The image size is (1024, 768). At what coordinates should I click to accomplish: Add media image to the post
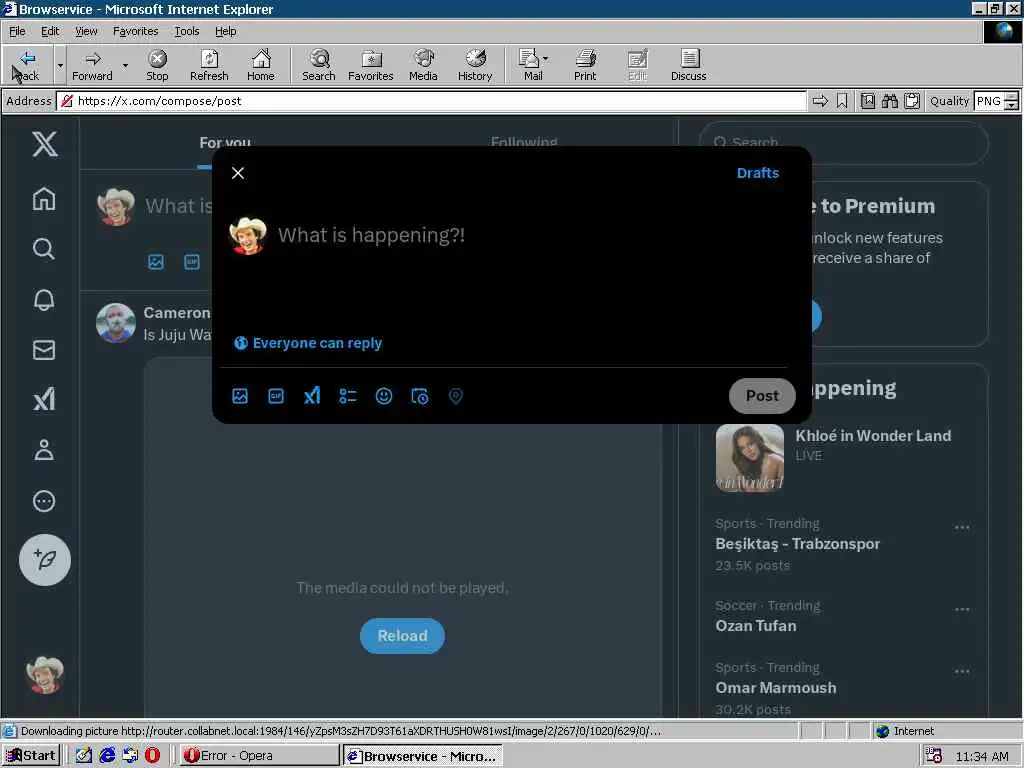click(240, 396)
